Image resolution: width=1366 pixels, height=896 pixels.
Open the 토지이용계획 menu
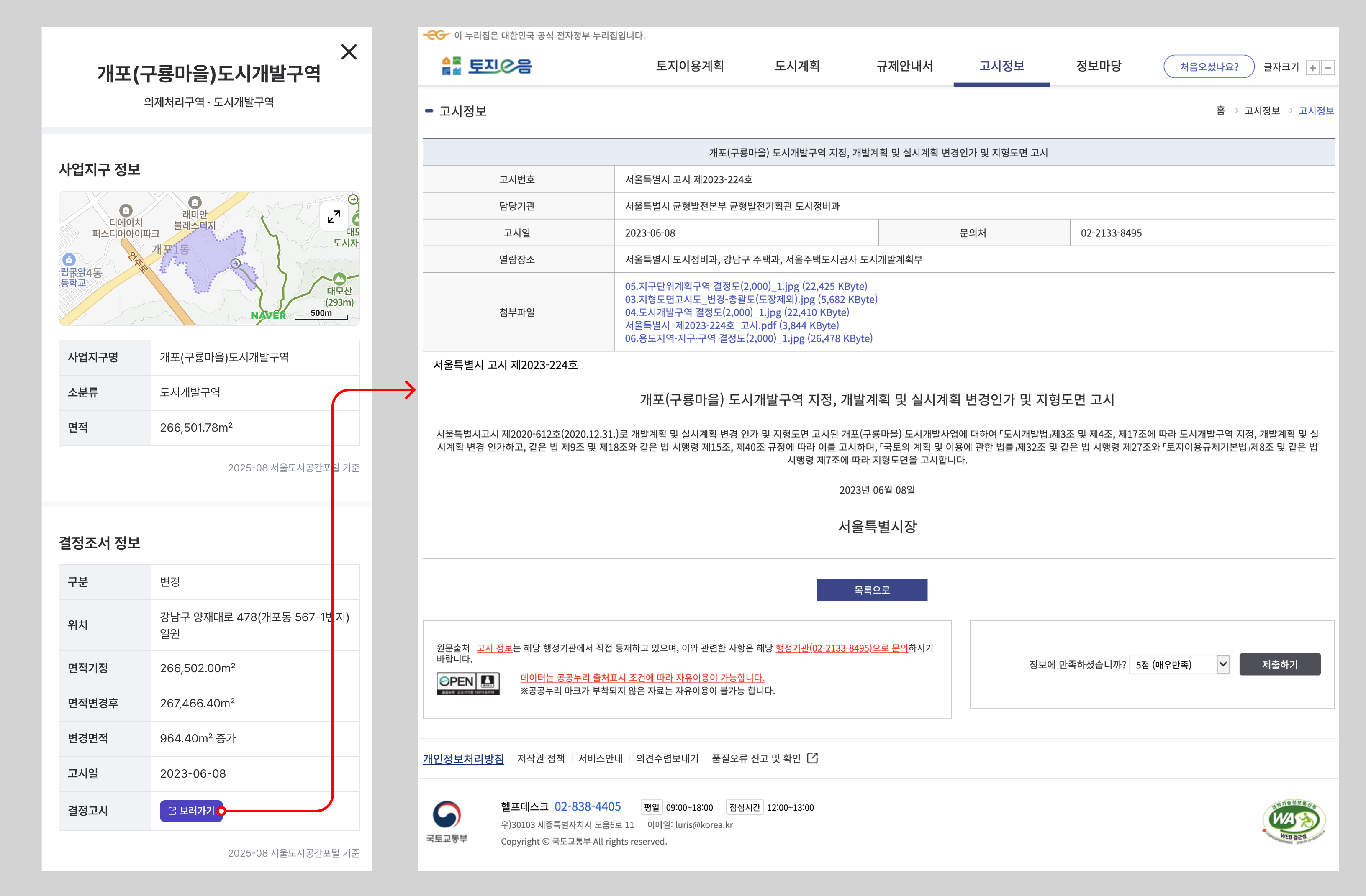coord(689,66)
